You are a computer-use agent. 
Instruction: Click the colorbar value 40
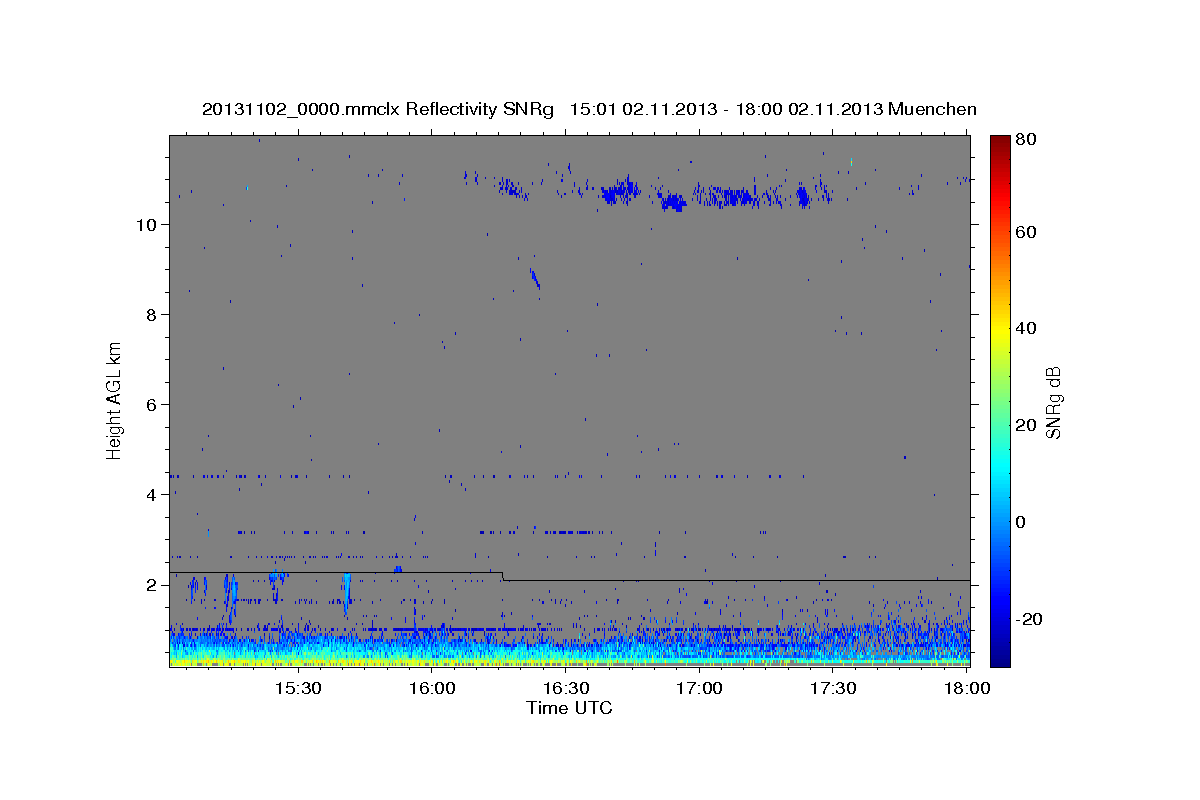click(x=1027, y=329)
